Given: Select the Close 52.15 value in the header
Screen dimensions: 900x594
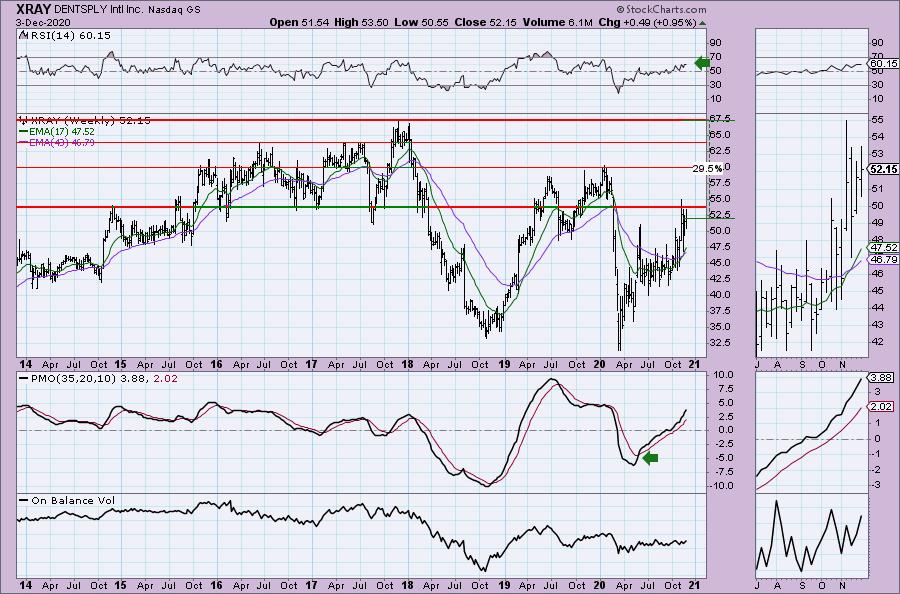Looking at the screenshot, I should coord(486,22).
